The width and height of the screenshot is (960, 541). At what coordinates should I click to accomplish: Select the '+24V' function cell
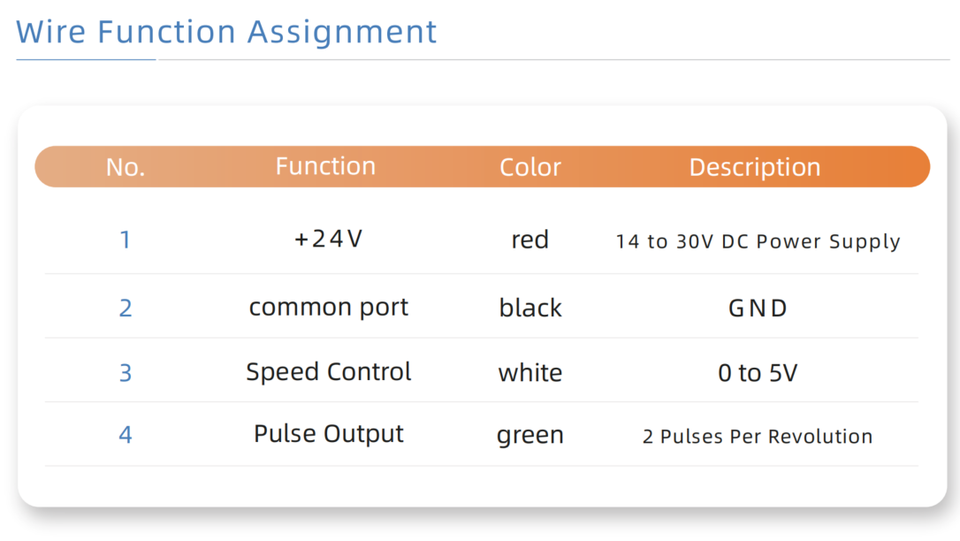328,240
